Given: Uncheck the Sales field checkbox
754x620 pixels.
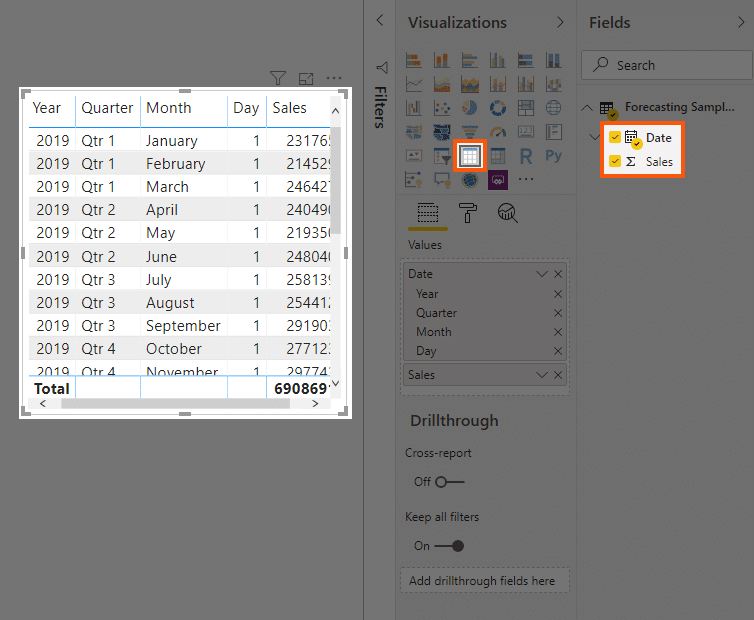Looking at the screenshot, I should 615,161.
